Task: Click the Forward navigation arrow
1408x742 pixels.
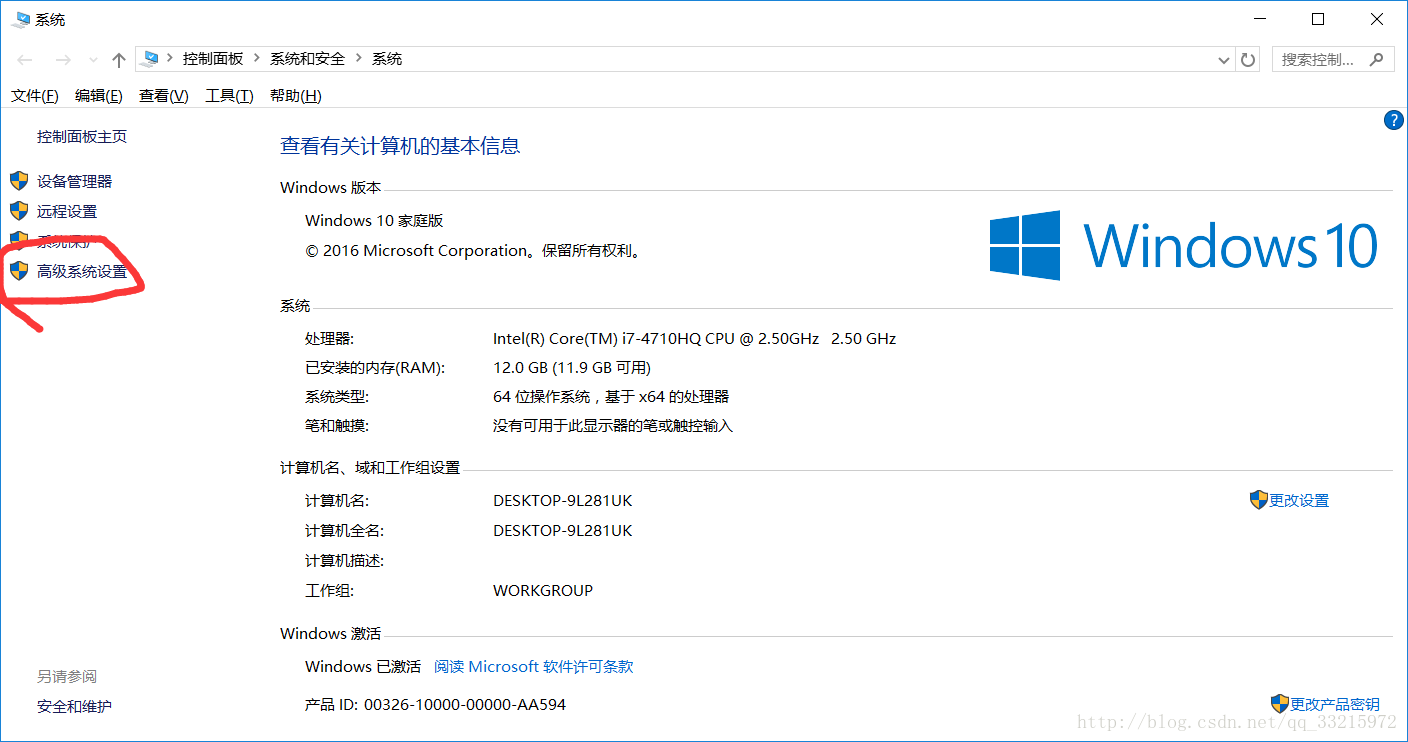Action: point(62,60)
